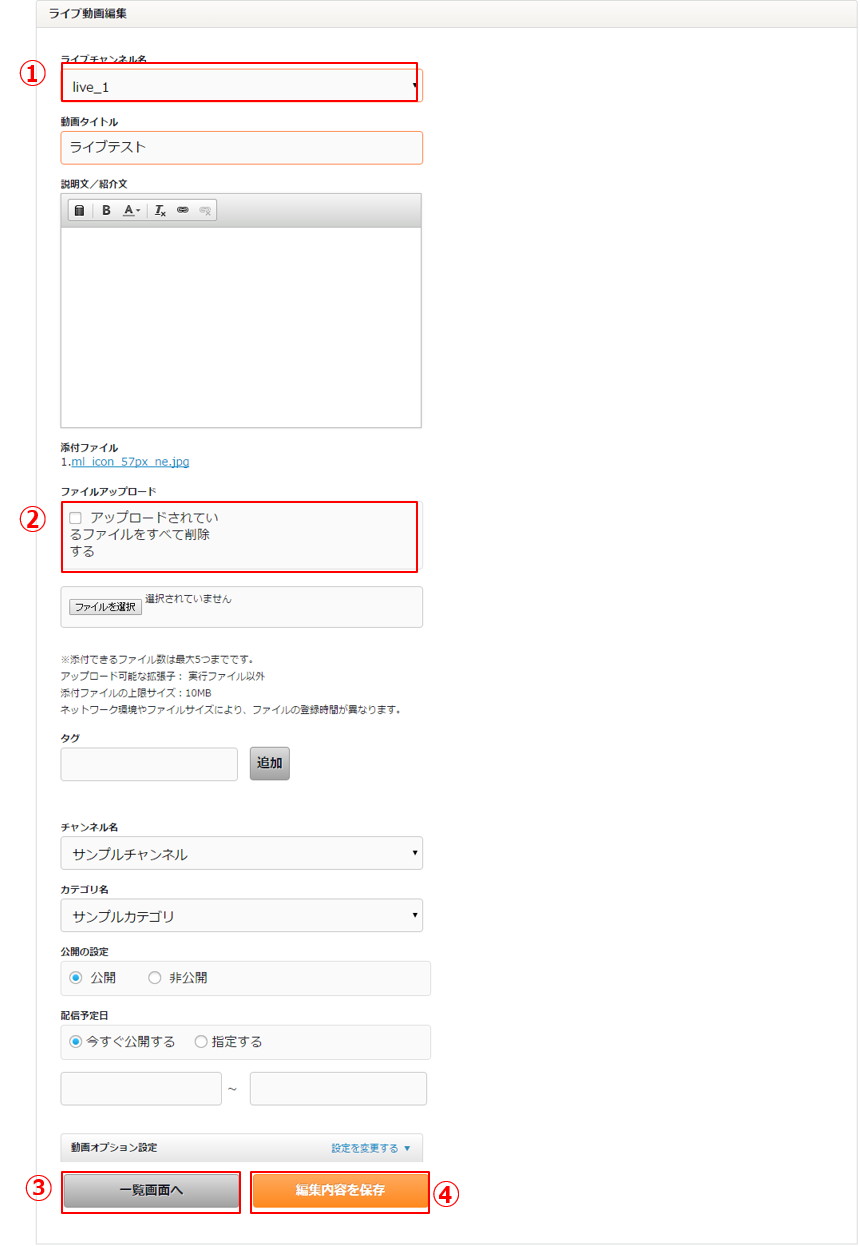Open the サンプルカテゴリ category dropdown
Image resolution: width=860 pixels, height=1246 pixels.
click(241, 916)
